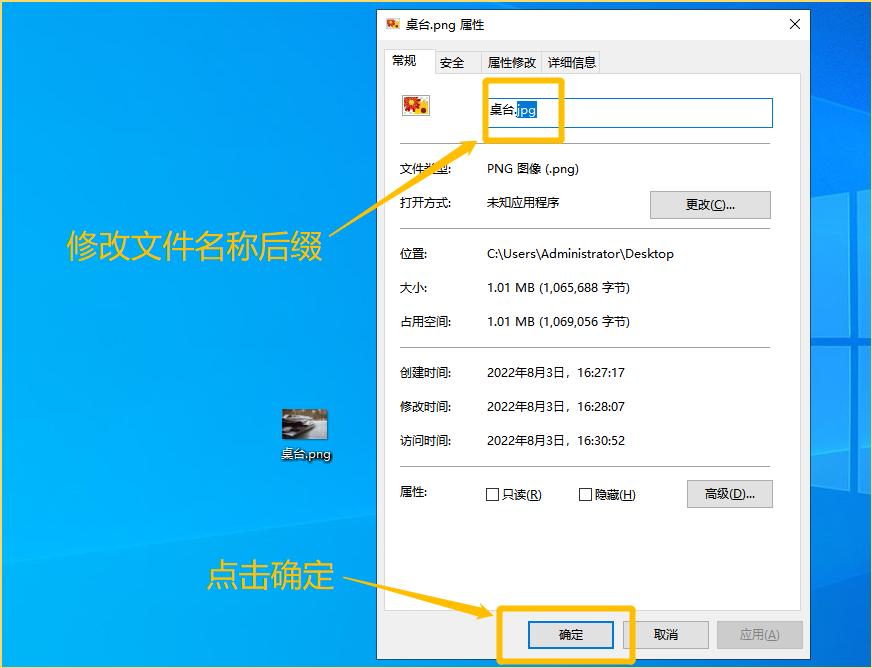Select the 桌台.png icon on the desktop
The height and width of the screenshot is (668, 872).
[305, 424]
